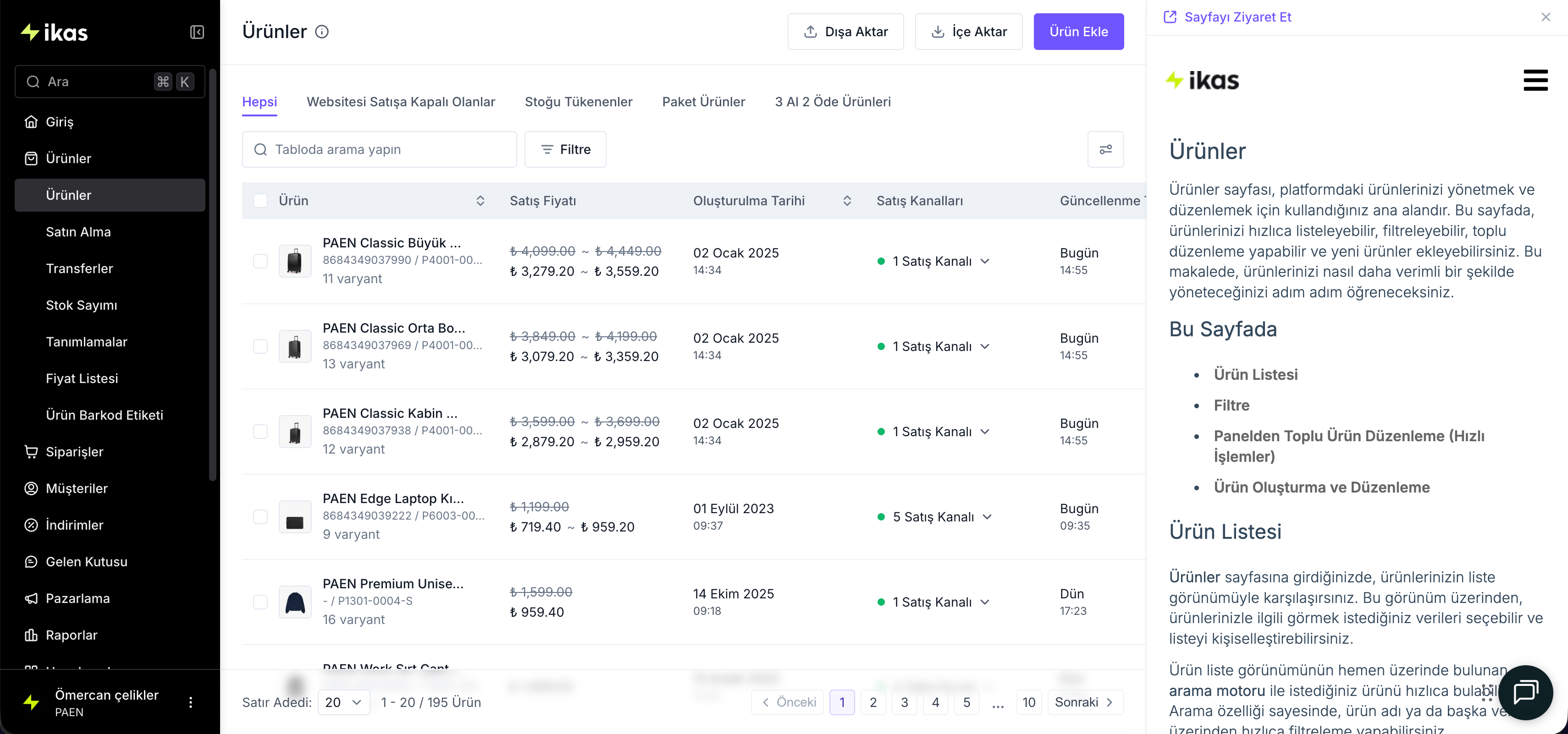The image size is (1568, 734).
Task: Click the info icon next to Ürünler title
Action: (x=322, y=32)
